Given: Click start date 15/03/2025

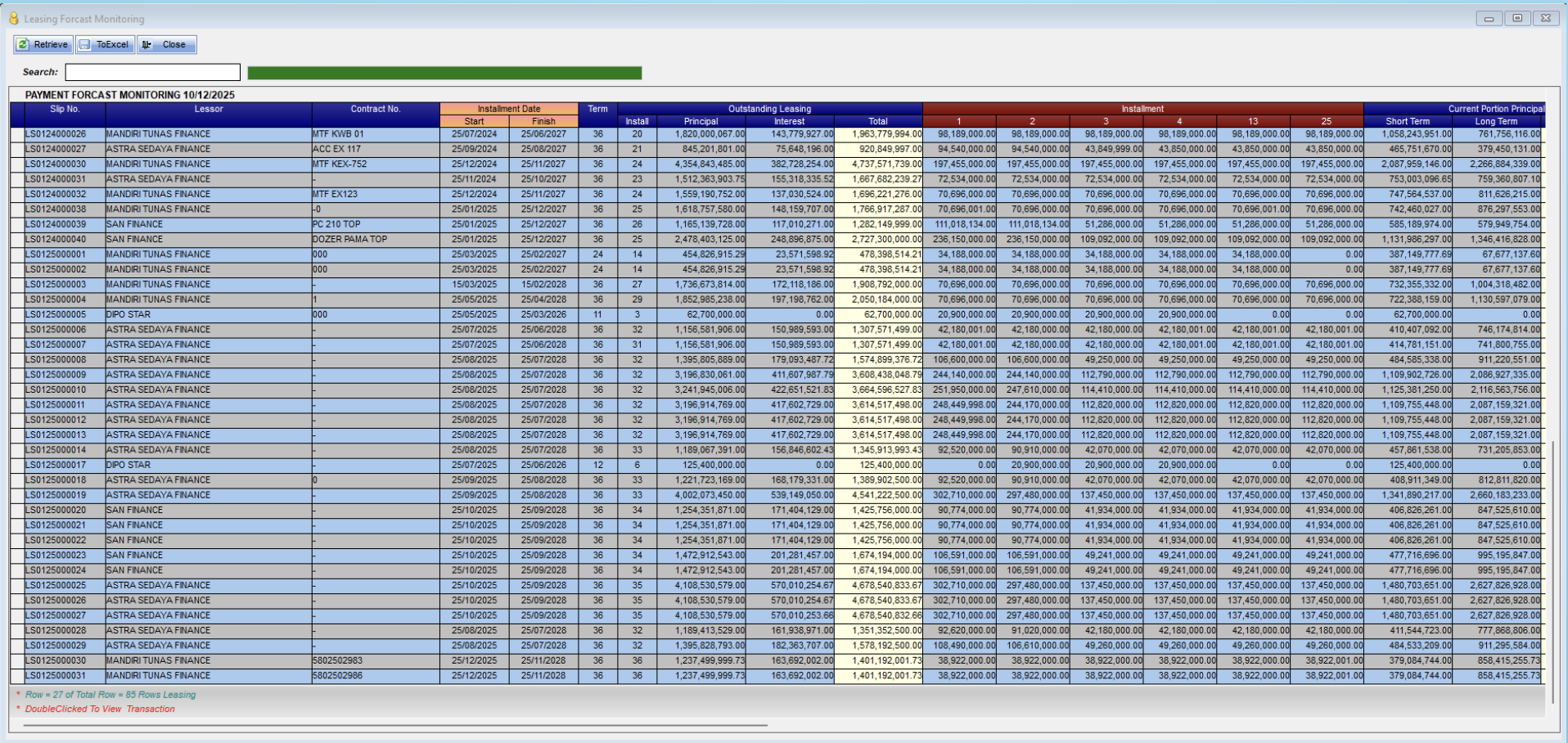Looking at the screenshot, I should [475, 285].
